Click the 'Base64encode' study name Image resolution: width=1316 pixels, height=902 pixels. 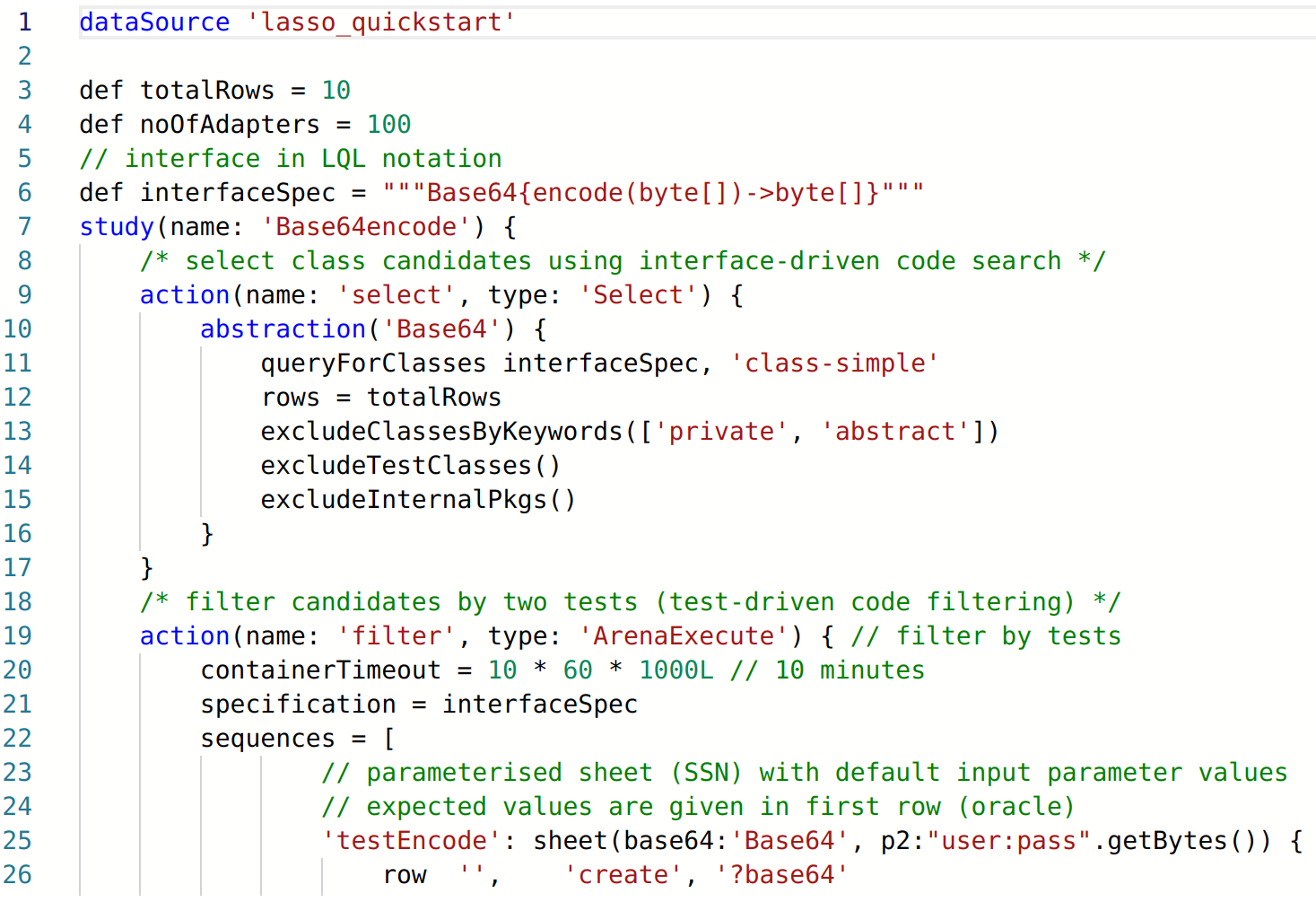pos(366,226)
